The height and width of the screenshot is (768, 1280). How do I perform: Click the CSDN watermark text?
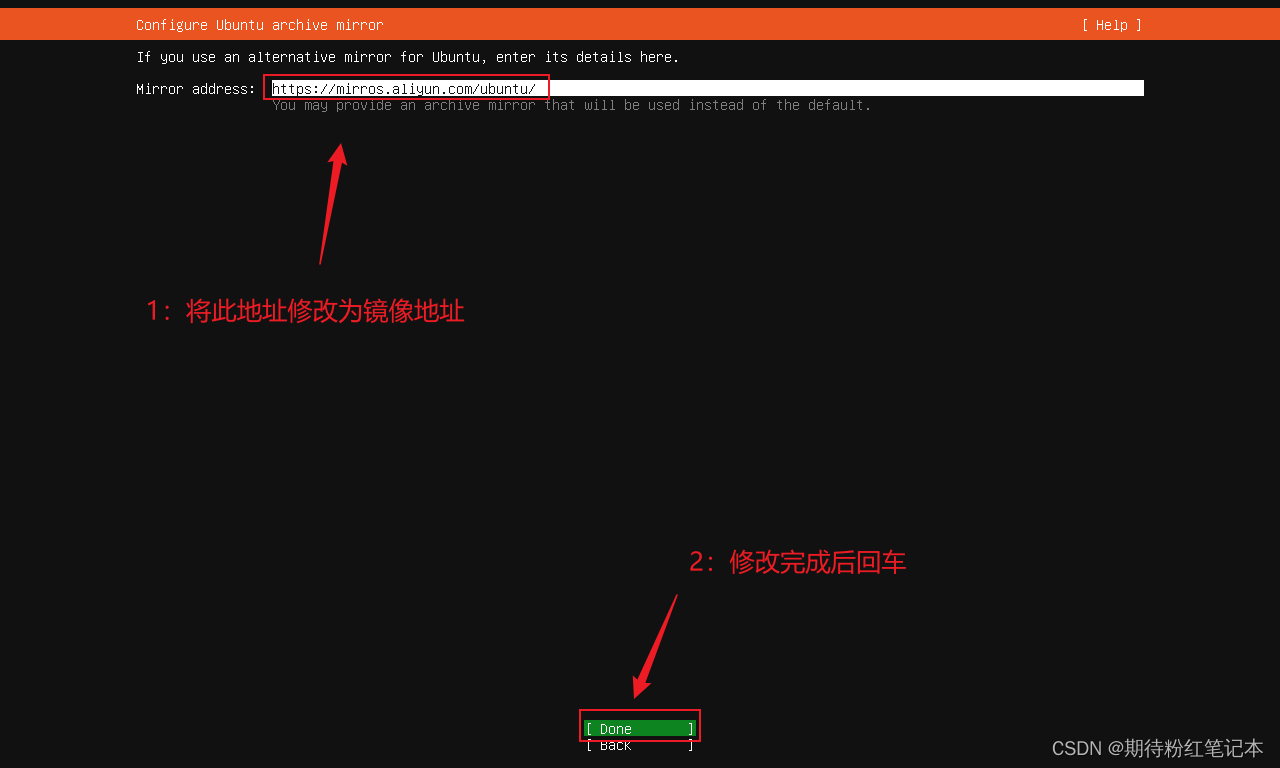click(x=1073, y=747)
